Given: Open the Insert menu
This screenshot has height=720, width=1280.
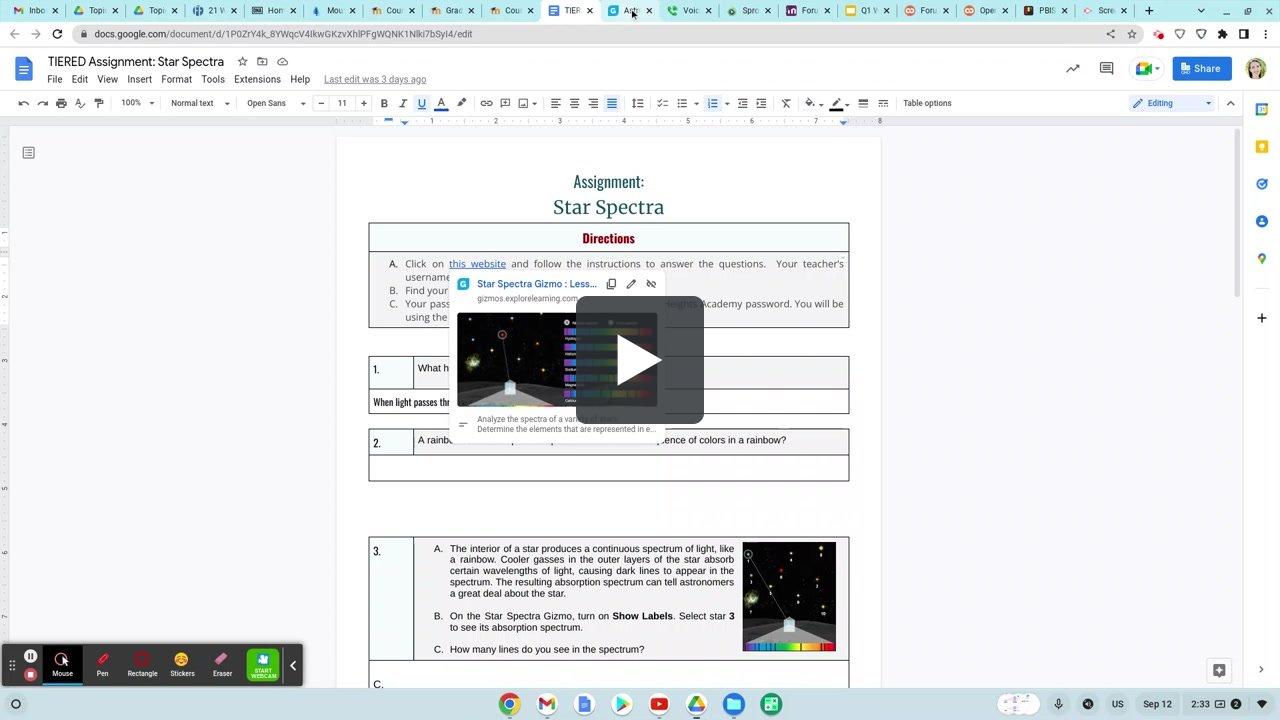Looking at the screenshot, I should tap(139, 79).
